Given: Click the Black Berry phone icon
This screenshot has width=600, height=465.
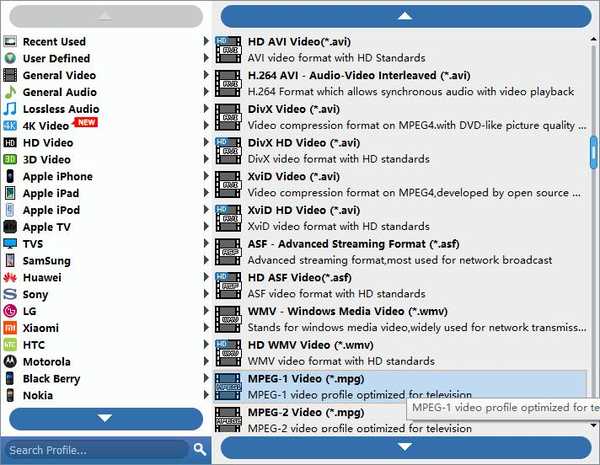Looking at the screenshot, I should pyautogui.click(x=10, y=379).
